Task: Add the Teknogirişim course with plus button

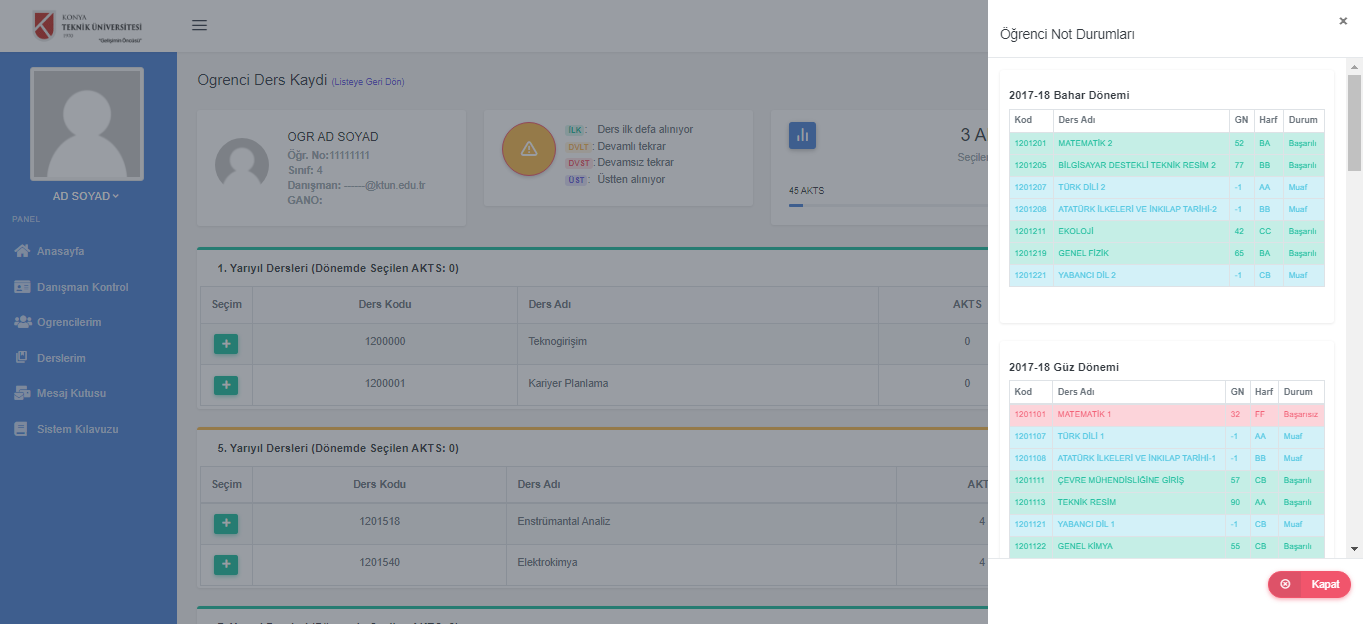Action: pos(226,344)
